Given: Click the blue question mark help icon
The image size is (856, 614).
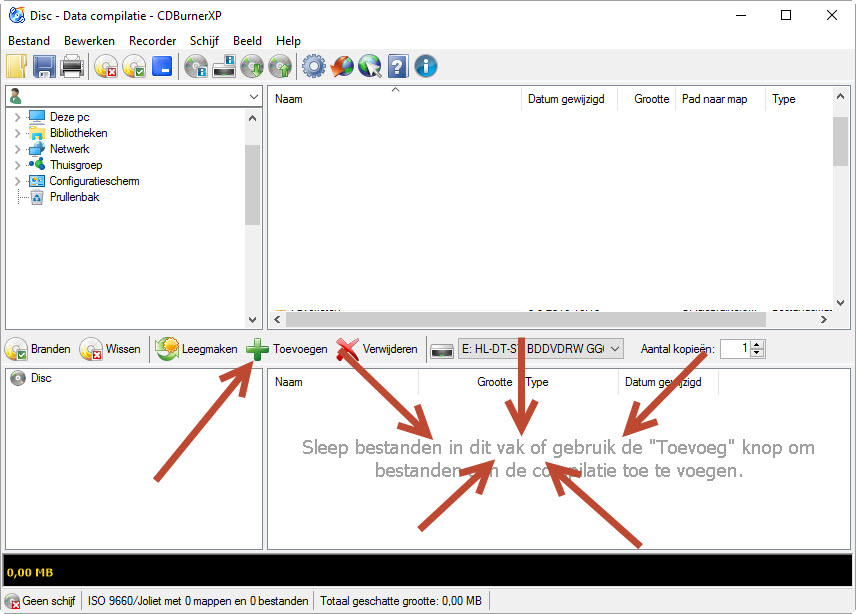Looking at the screenshot, I should (x=398, y=67).
